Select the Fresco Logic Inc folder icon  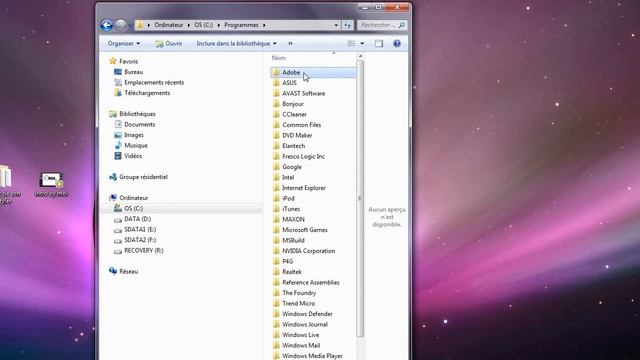tap(276, 156)
